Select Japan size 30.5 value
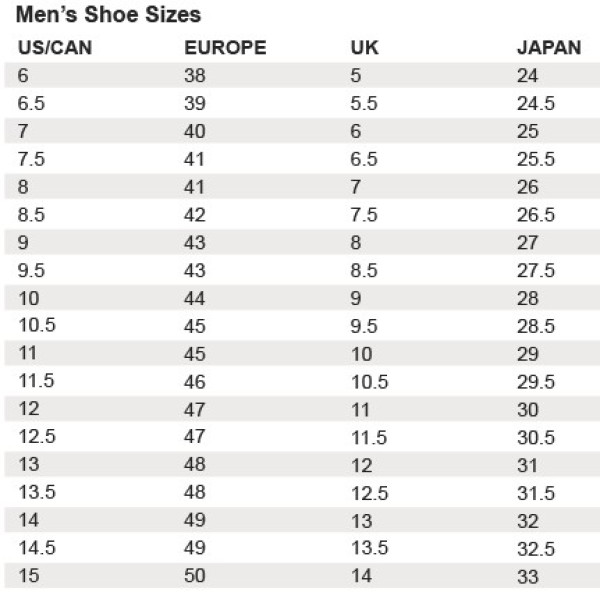 (536, 437)
